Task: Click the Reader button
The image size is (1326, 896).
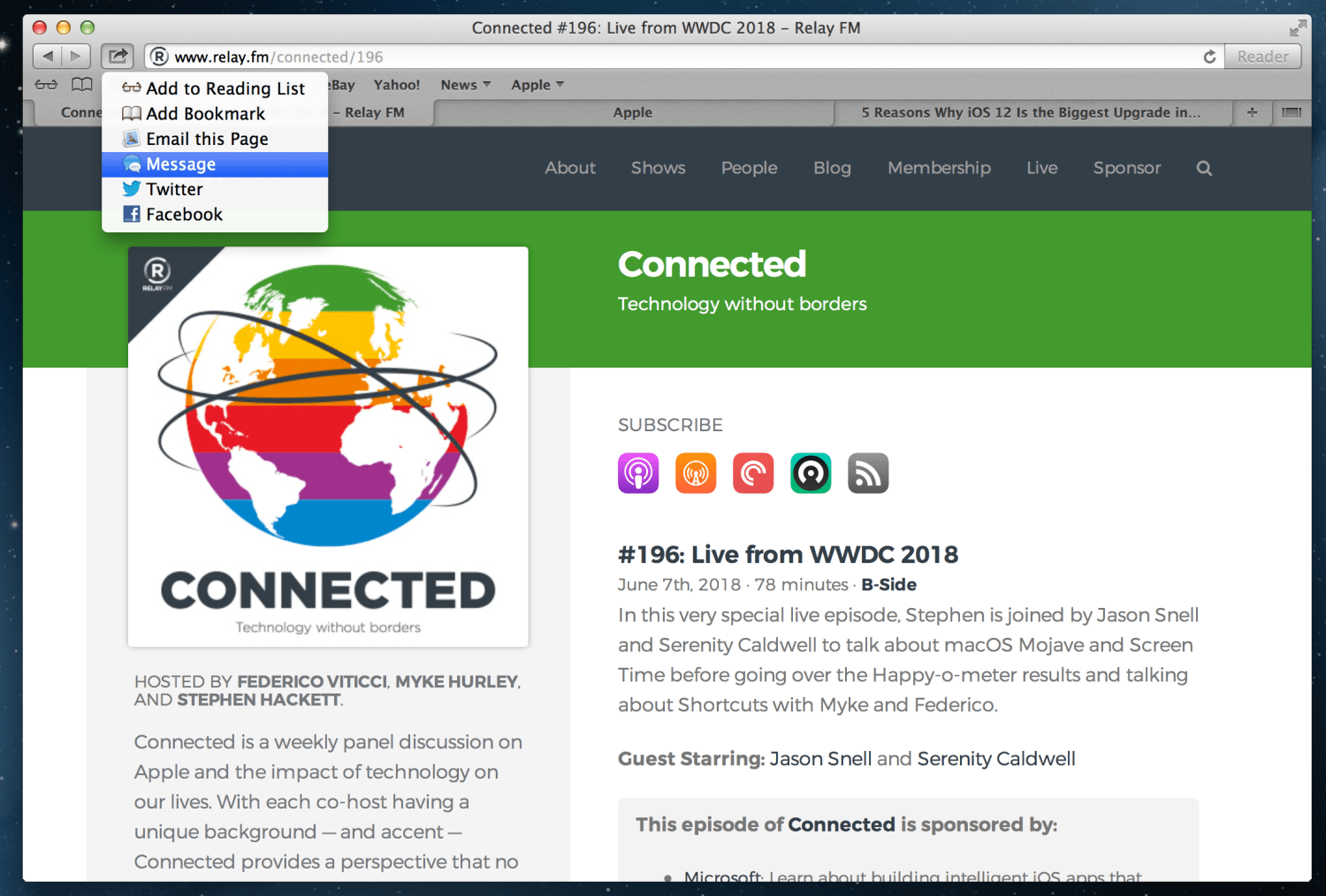Action: pos(1262,57)
